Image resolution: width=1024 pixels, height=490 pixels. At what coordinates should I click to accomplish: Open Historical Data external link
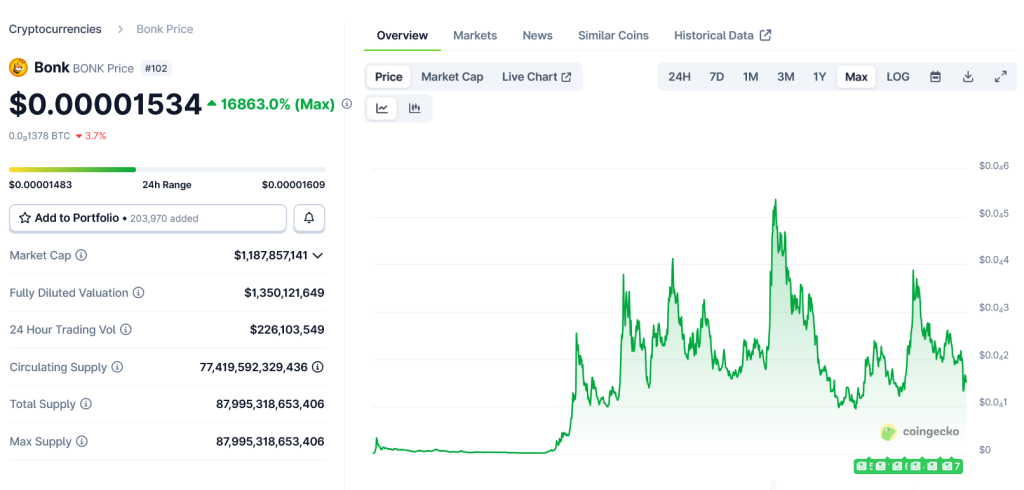coord(722,35)
